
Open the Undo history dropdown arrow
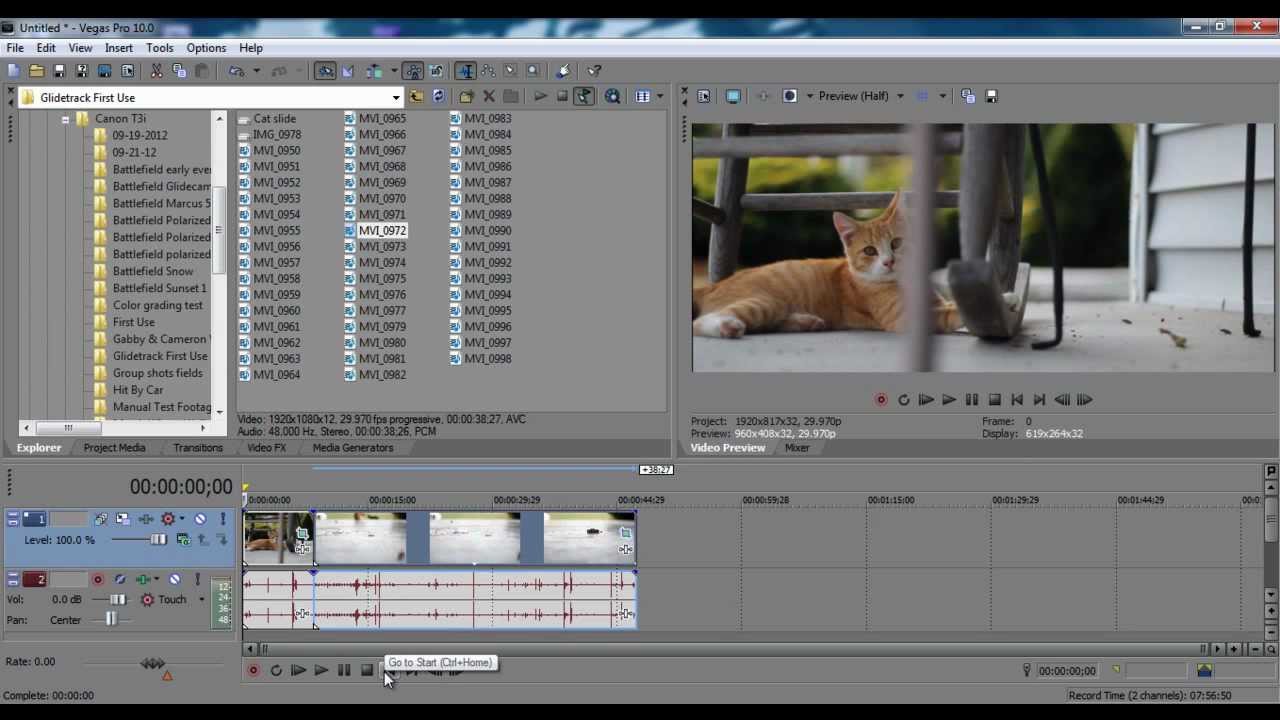click(256, 71)
